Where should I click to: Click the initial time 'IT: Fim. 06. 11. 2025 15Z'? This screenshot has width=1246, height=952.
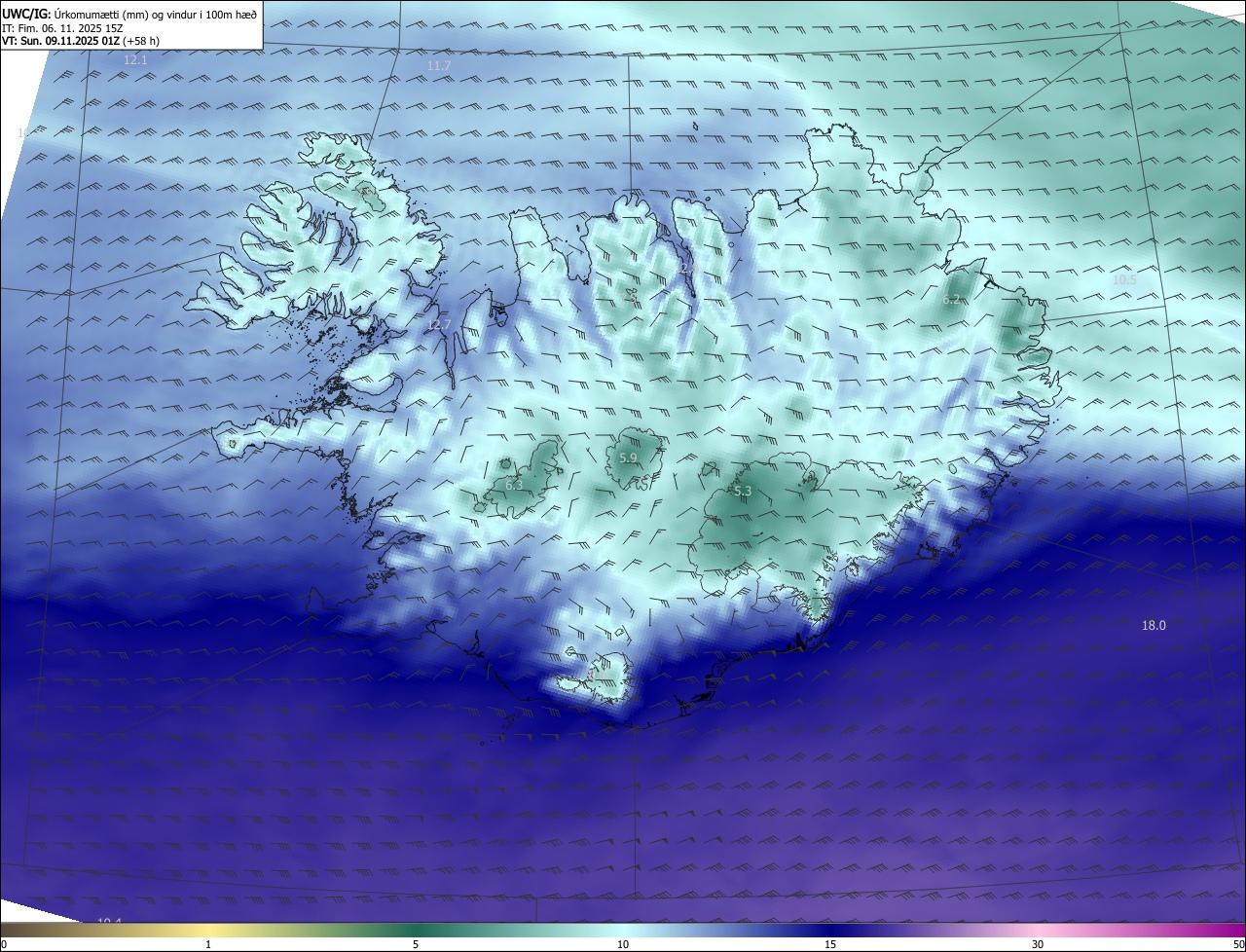pos(64,28)
